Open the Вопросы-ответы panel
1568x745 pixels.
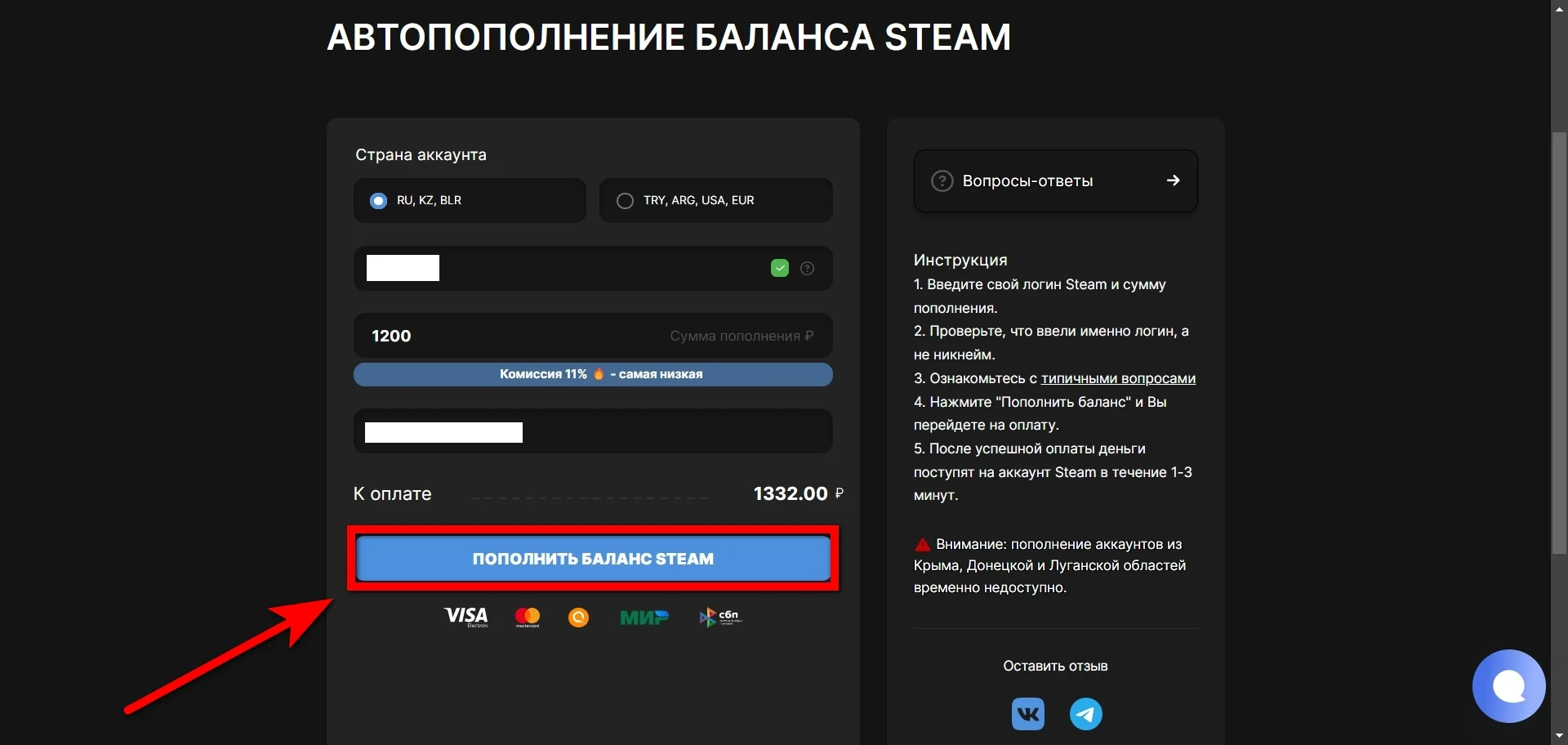[x=1055, y=181]
